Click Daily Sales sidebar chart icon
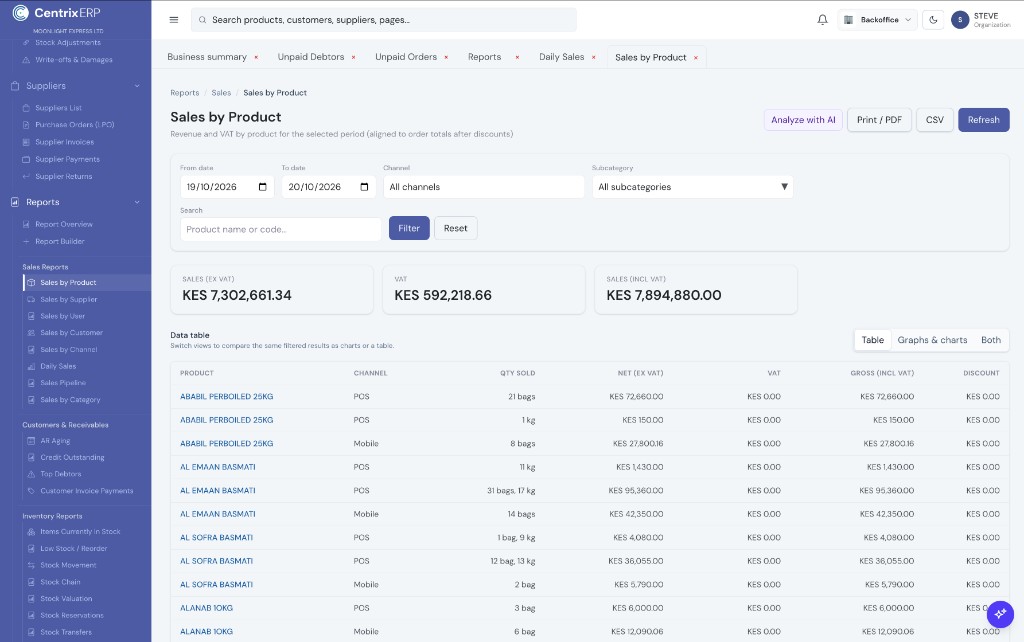Viewport: 1024px width, 642px height. pos(31,366)
